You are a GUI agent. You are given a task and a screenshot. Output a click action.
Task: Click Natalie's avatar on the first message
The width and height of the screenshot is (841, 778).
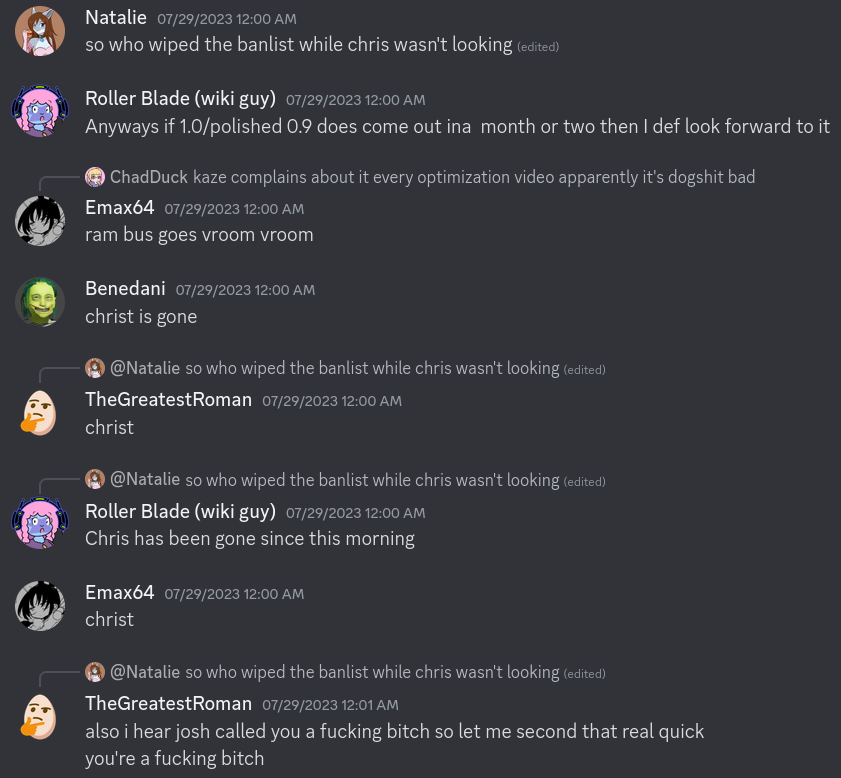[40, 31]
